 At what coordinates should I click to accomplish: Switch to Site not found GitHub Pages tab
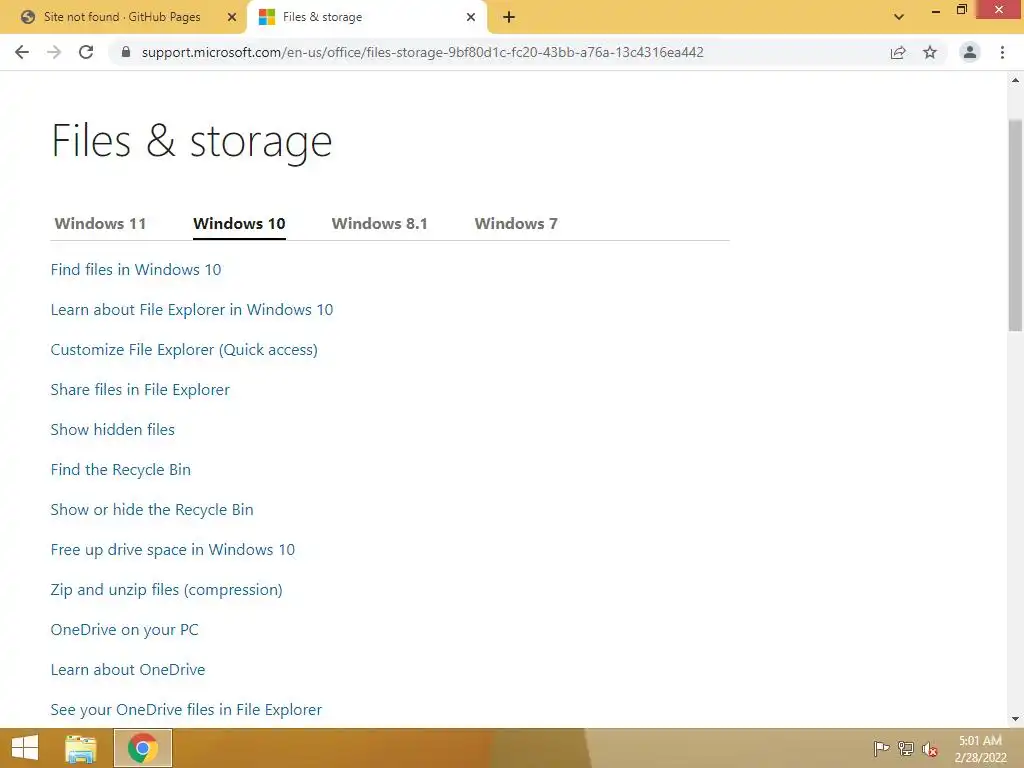click(x=122, y=17)
